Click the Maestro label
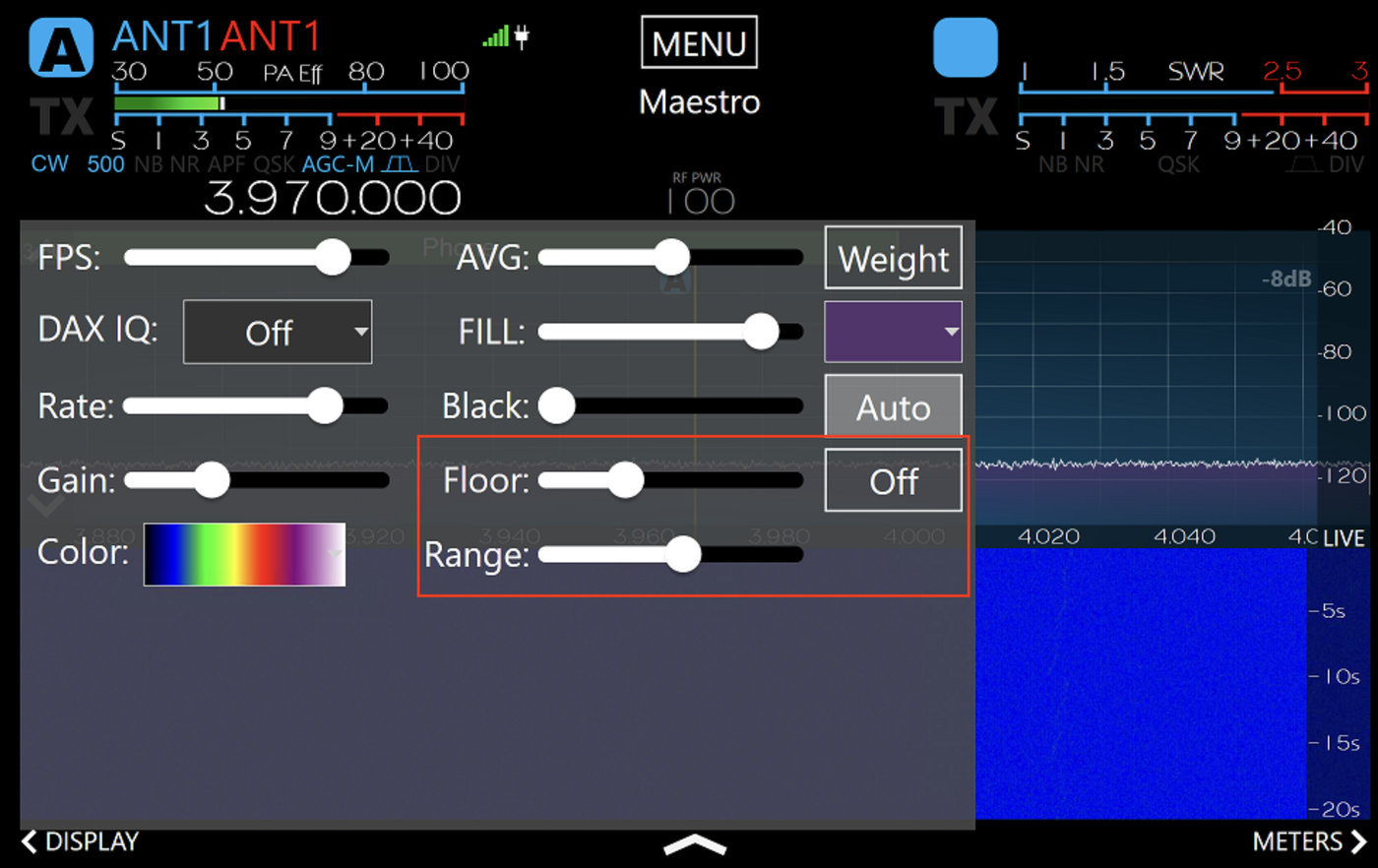Viewport: 1378px width, 868px height. point(699,101)
